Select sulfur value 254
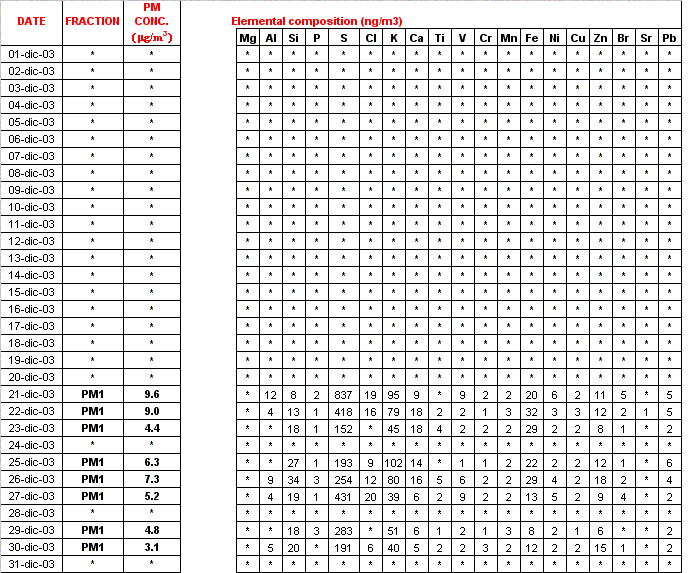The height and width of the screenshot is (573, 690). [x=343, y=480]
